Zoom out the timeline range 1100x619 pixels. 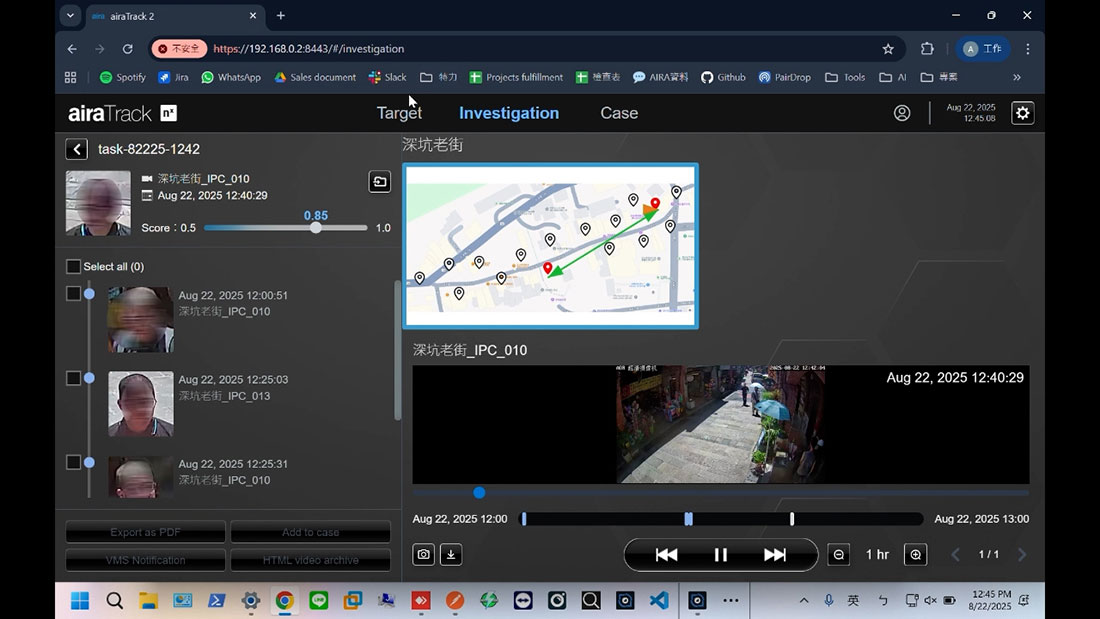pos(839,554)
